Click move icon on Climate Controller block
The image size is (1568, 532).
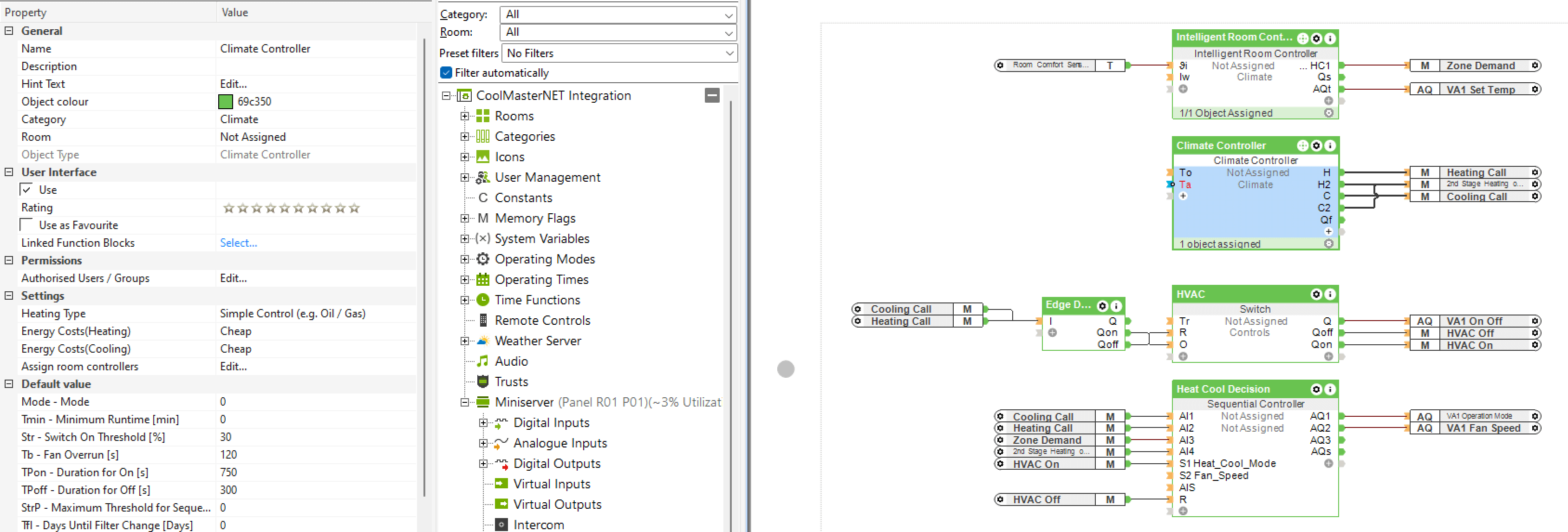pos(1302,145)
